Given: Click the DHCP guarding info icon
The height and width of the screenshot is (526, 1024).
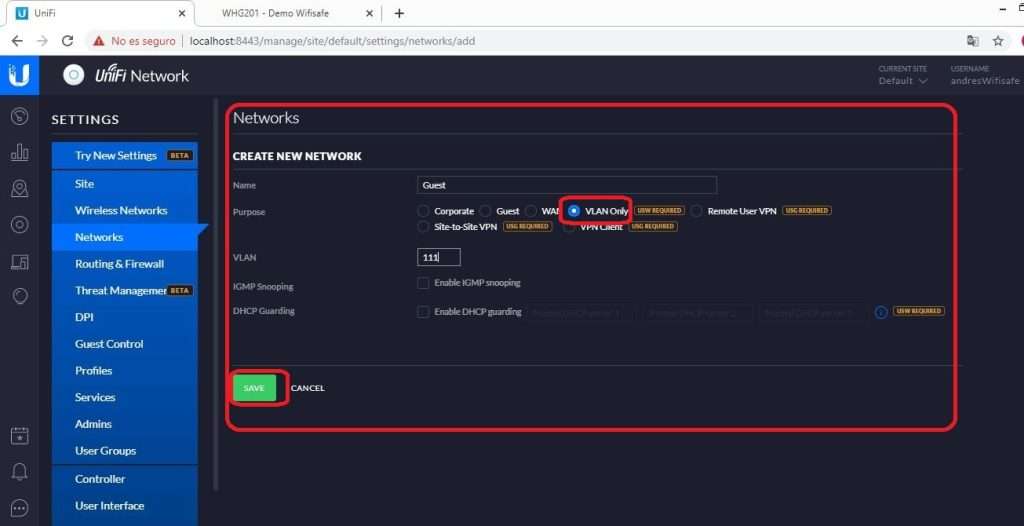Looking at the screenshot, I should [x=881, y=312].
